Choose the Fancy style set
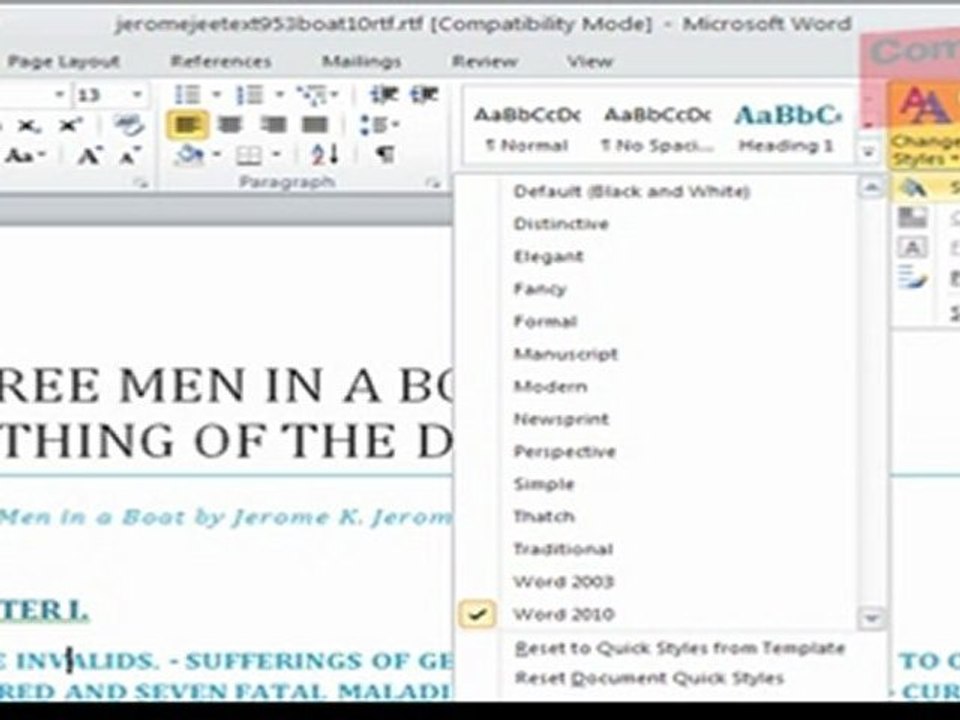 click(x=540, y=289)
